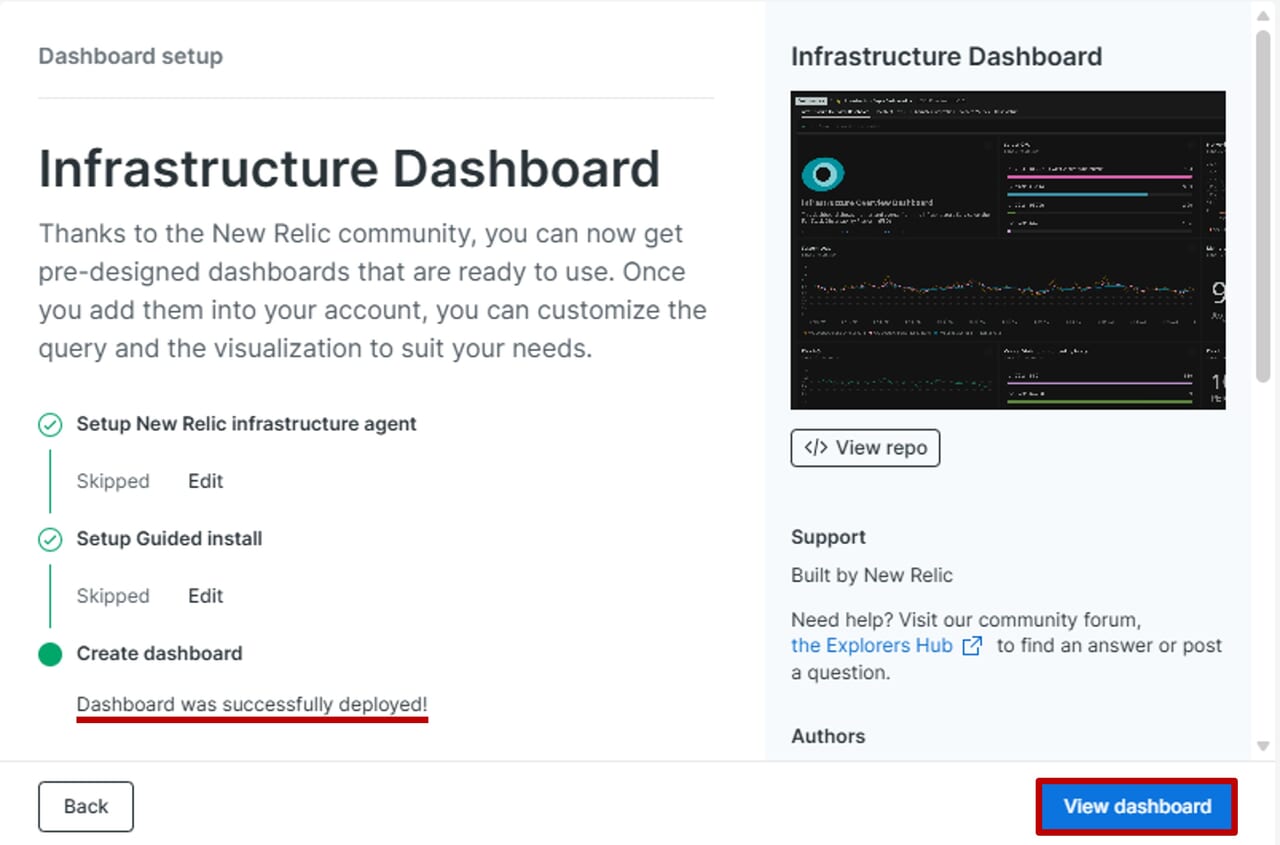
Task: Click the code brackets icon in View repo
Action: [816, 448]
